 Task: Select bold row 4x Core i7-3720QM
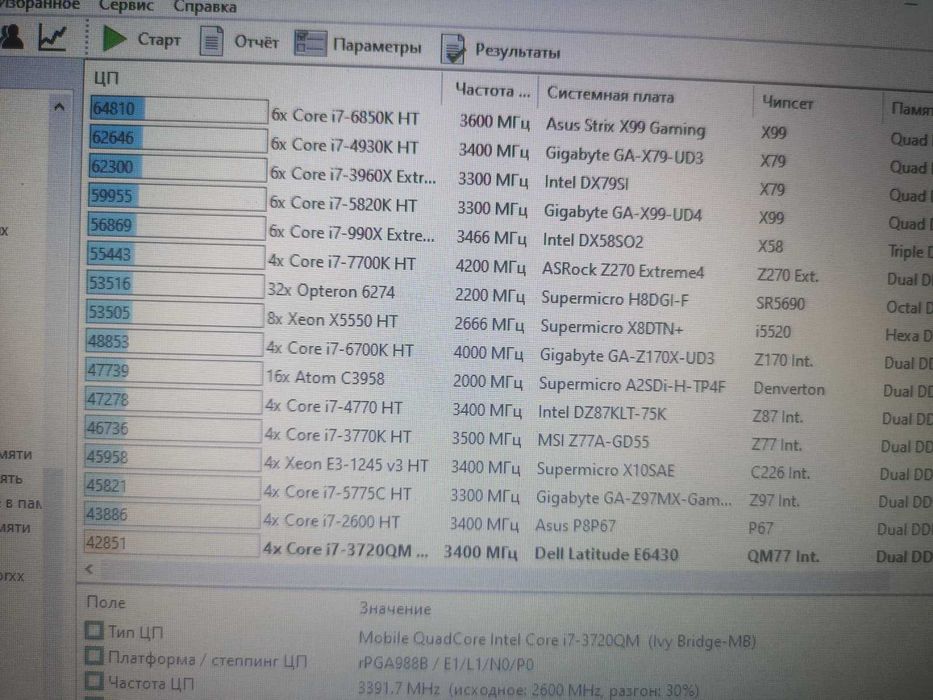pos(345,549)
